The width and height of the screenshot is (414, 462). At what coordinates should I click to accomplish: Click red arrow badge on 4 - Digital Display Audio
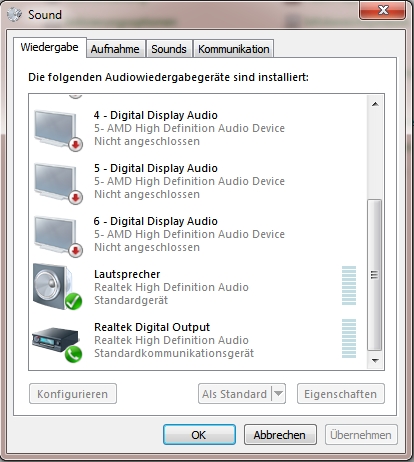(76, 145)
